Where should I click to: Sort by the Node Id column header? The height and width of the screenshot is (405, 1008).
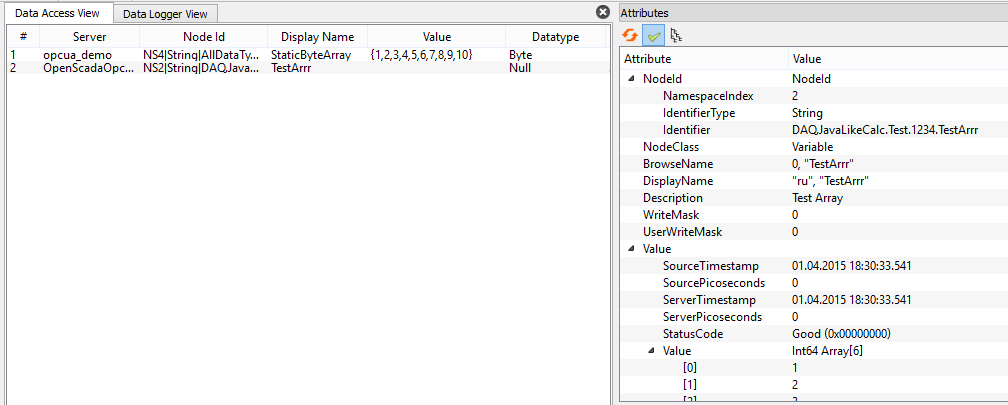coord(204,37)
